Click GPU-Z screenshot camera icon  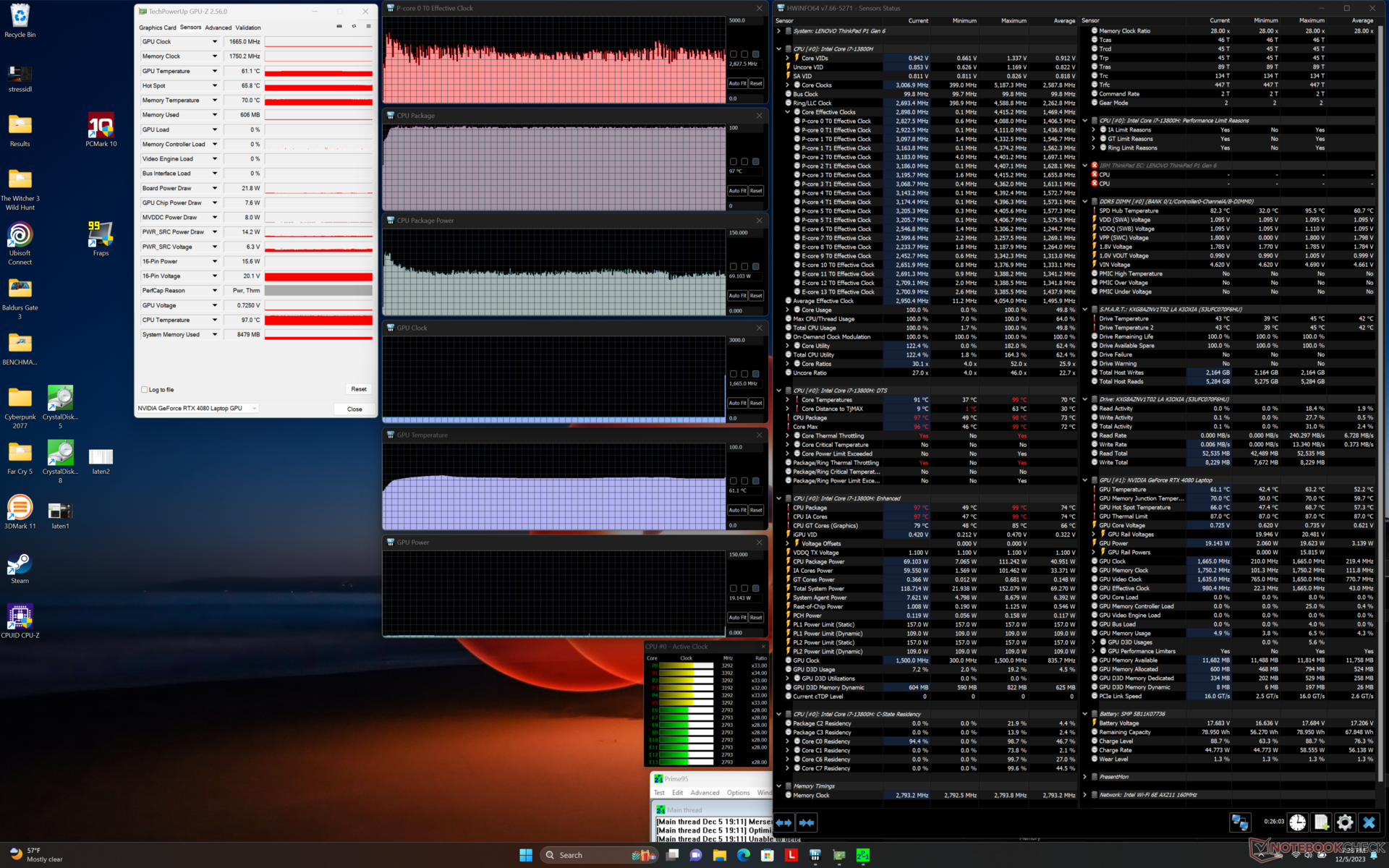pos(339,27)
